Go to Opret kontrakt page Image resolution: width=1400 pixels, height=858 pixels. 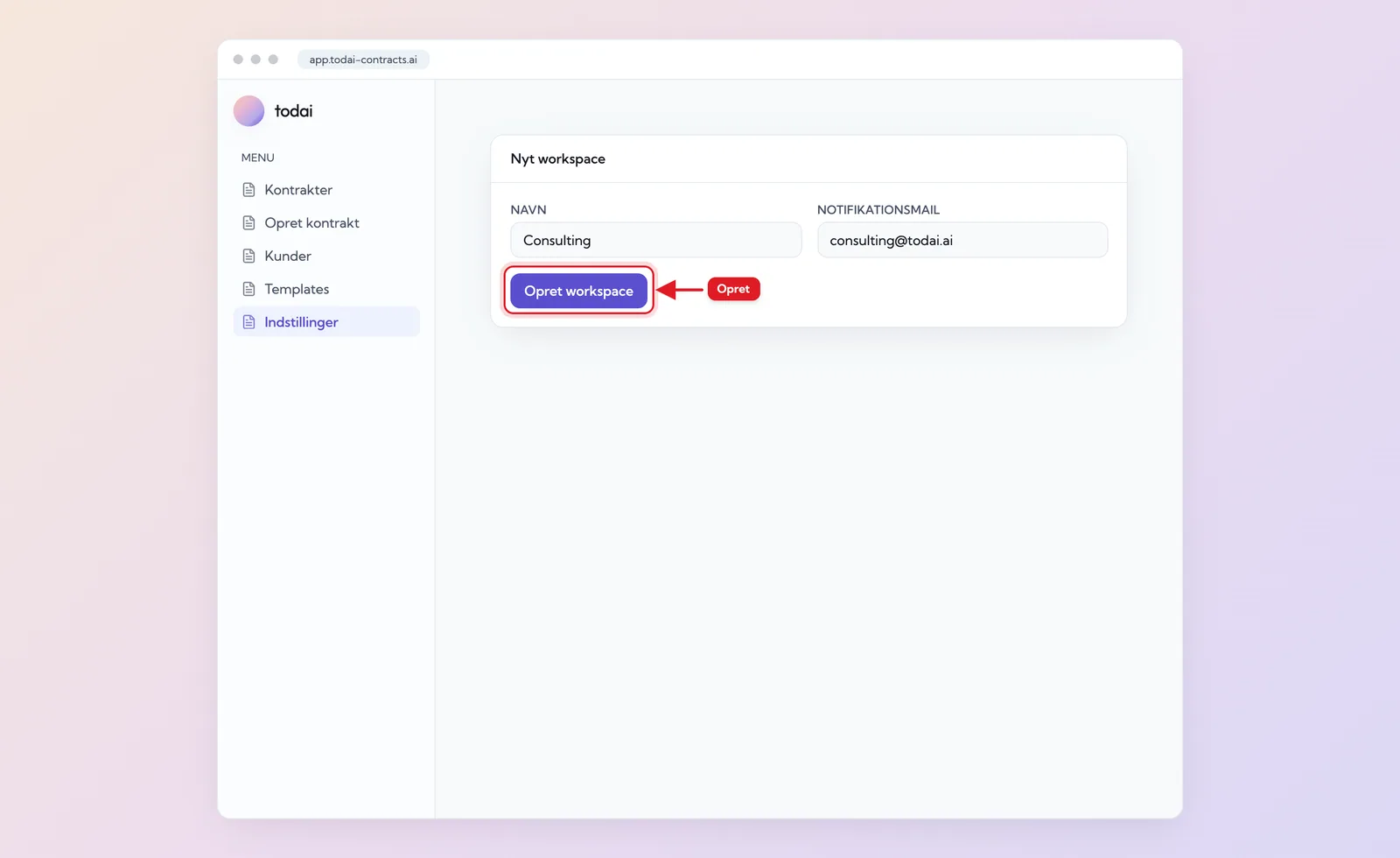click(326, 223)
